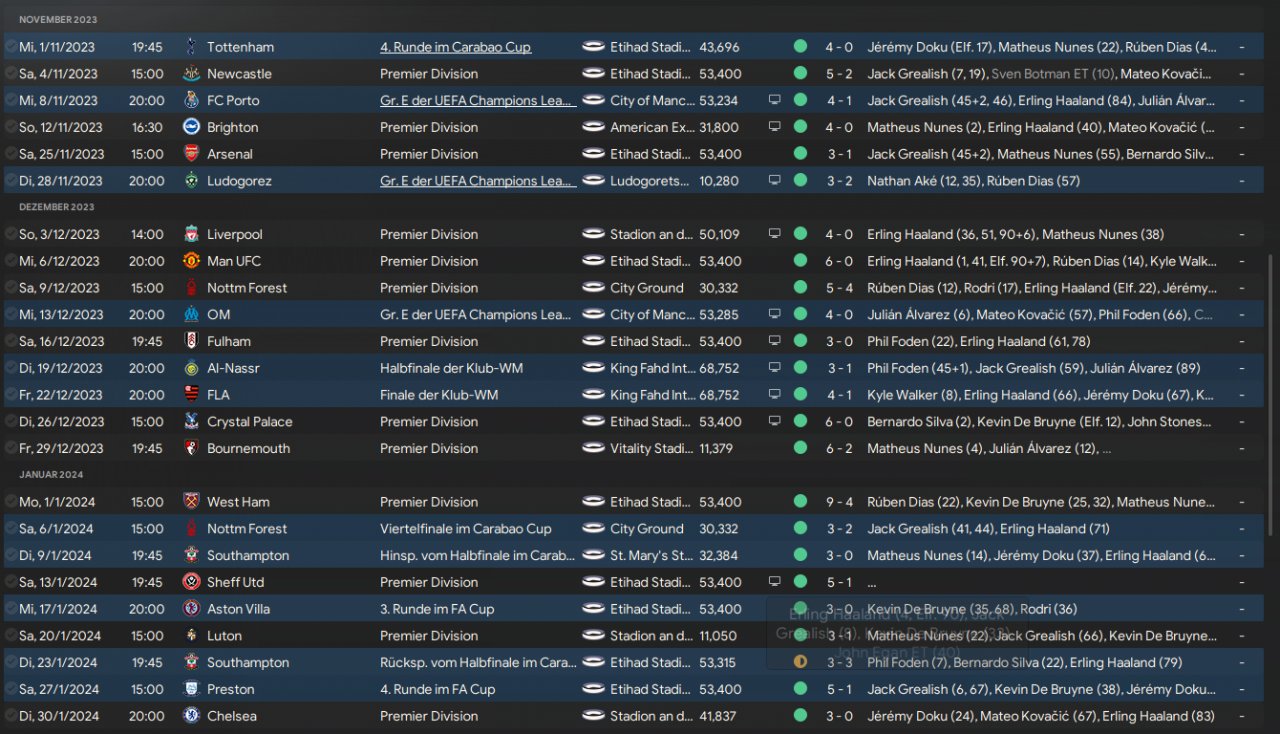
Task: Click the stadium icon beside Vitality Stadi... venue
Action: coord(594,449)
